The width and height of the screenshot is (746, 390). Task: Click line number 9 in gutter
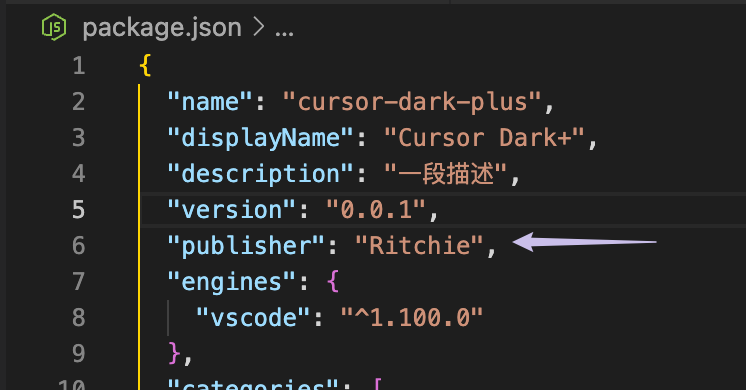click(79, 353)
